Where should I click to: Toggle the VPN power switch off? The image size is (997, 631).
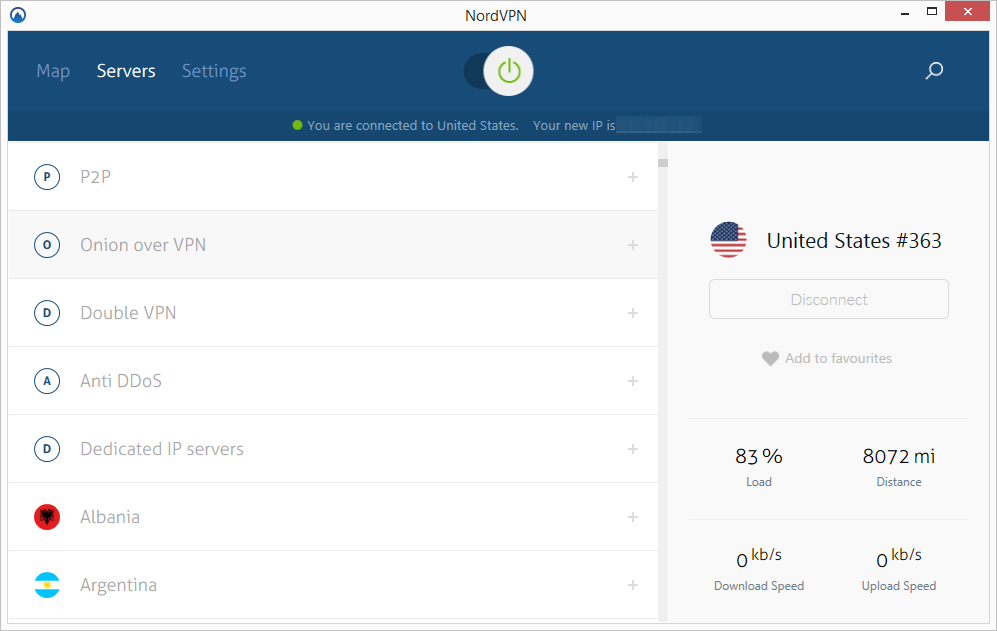pyautogui.click(x=500, y=71)
